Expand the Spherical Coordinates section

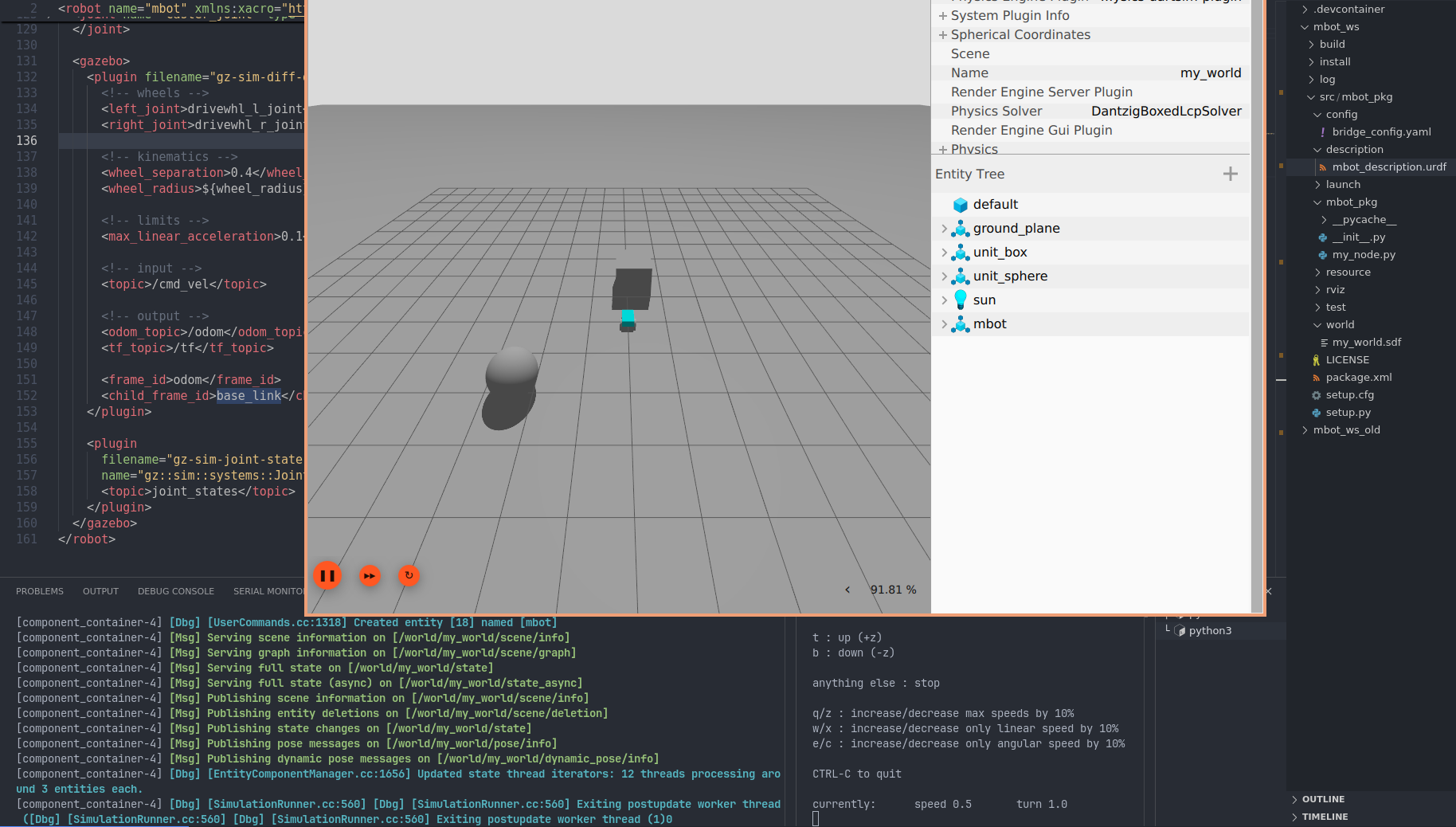click(943, 35)
